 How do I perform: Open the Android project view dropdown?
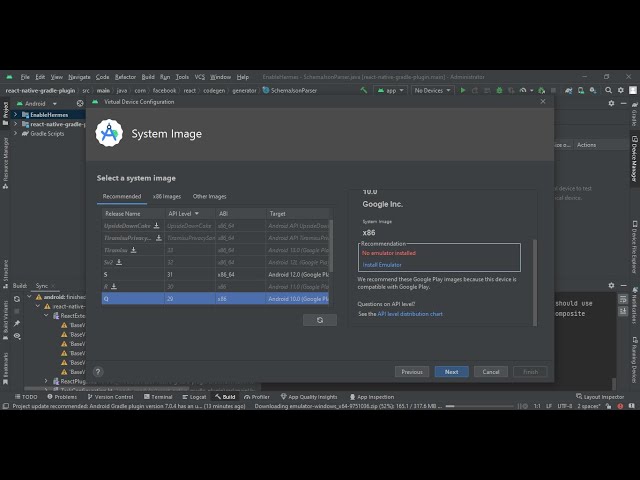click(36, 103)
